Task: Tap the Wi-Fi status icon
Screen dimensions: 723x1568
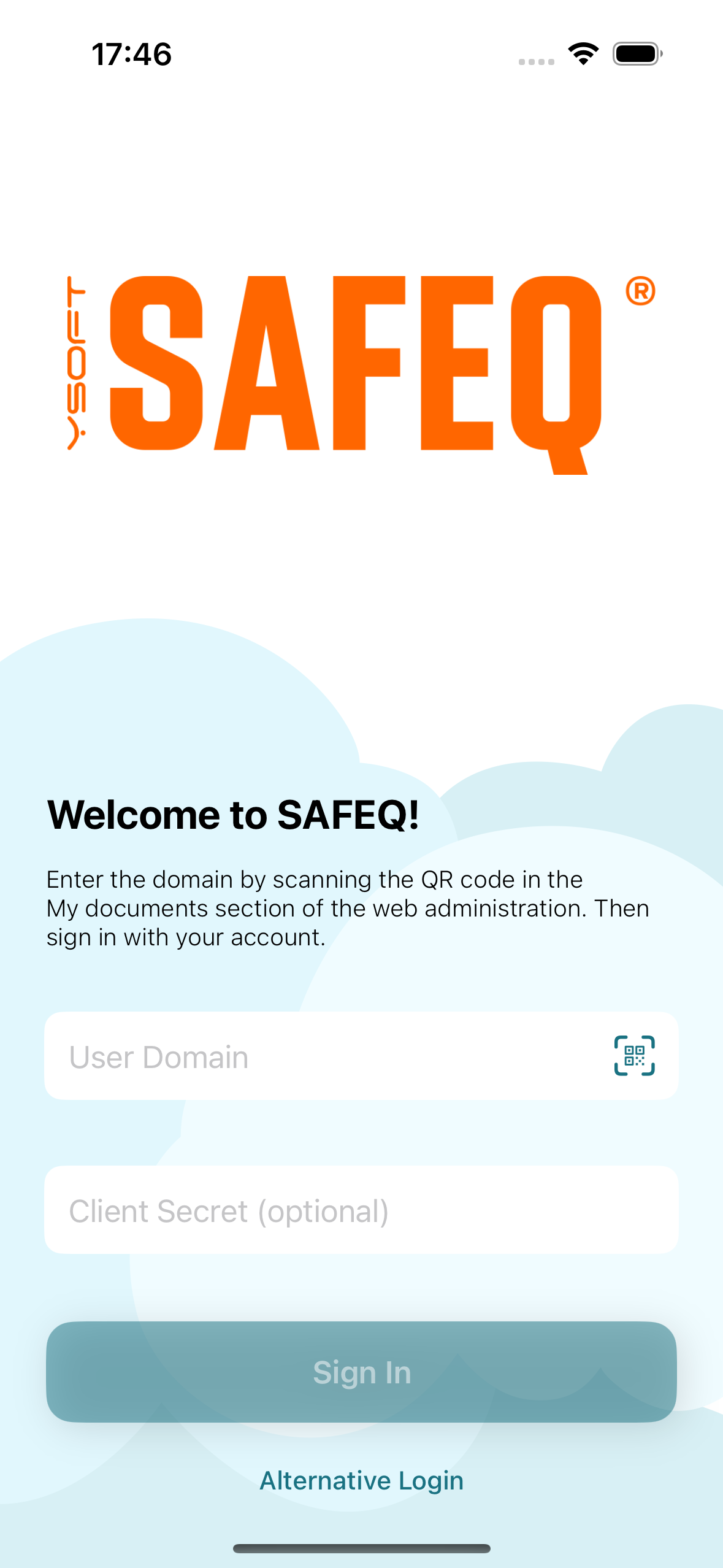Action: (583, 54)
